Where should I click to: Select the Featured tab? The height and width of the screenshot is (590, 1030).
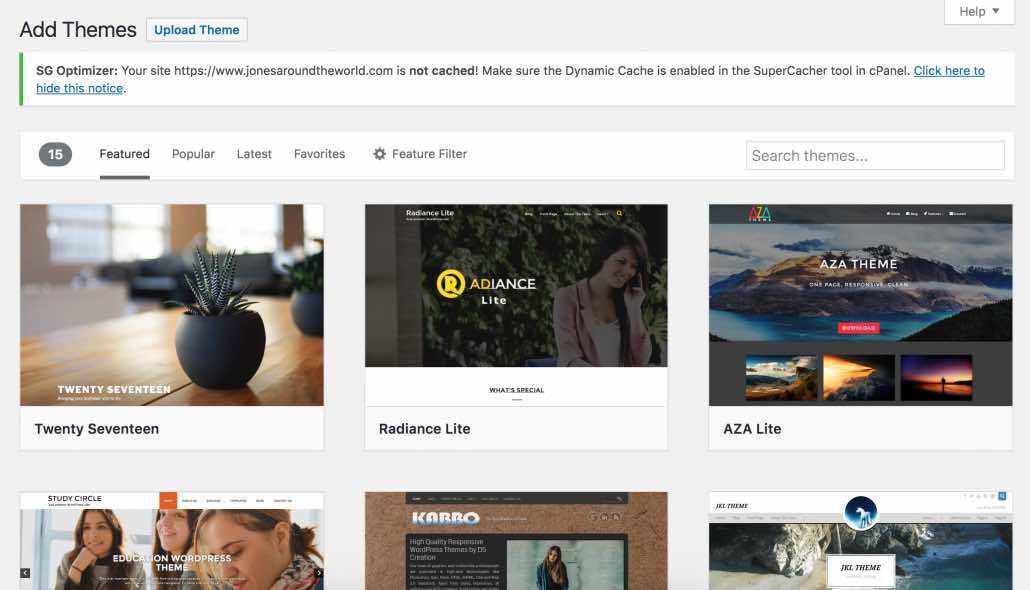tap(125, 154)
